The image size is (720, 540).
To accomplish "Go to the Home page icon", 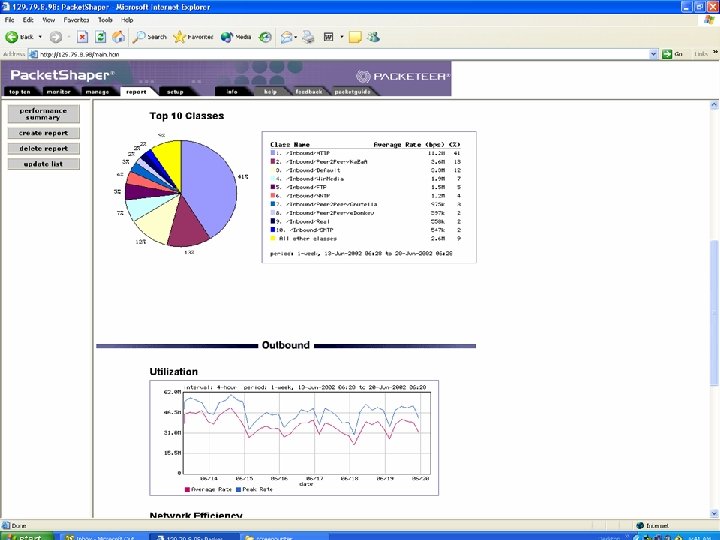I will (118, 37).
